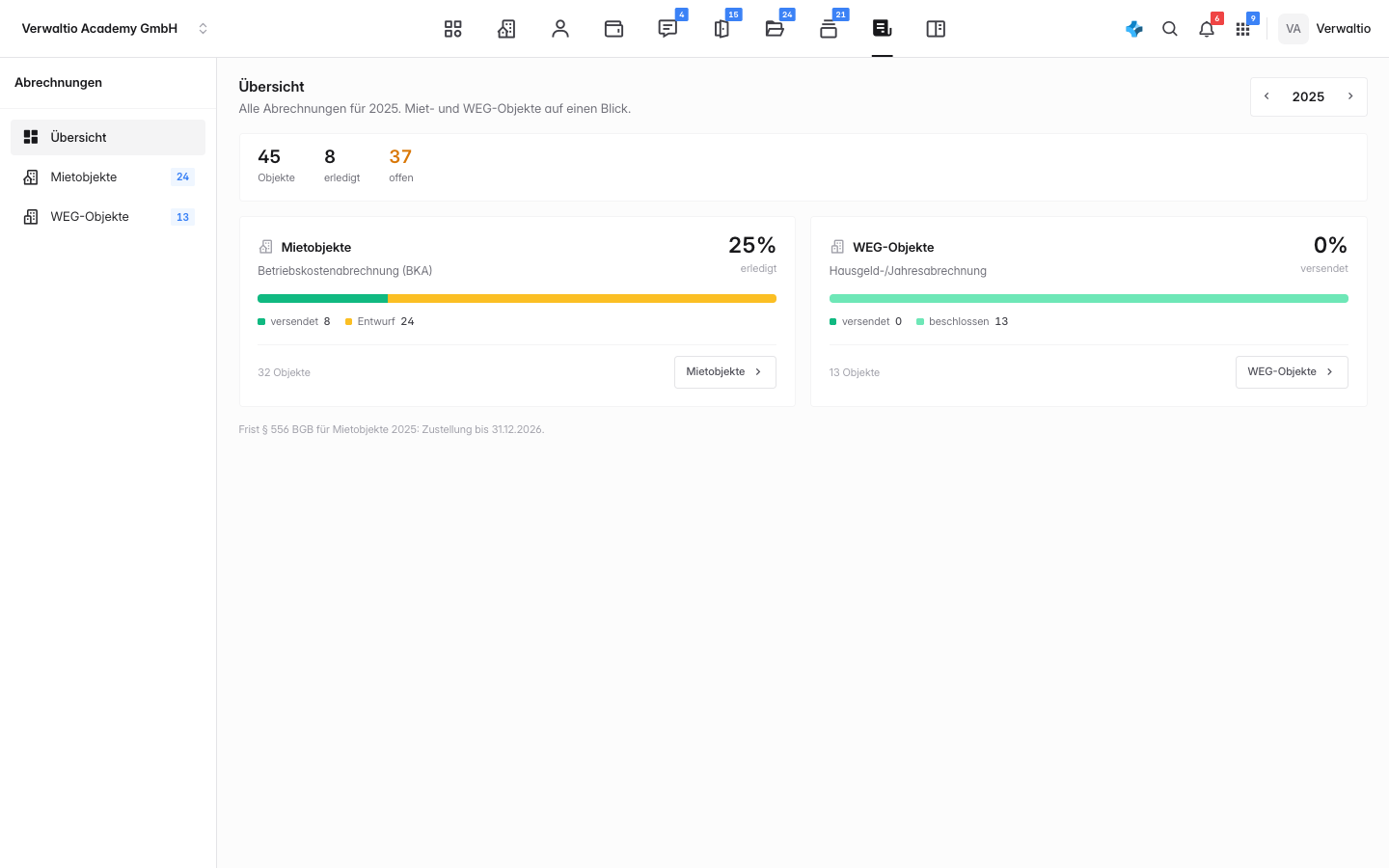This screenshot has width=1389, height=868.
Task: Select Mietobjekte in the sidebar
Action: 108,176
